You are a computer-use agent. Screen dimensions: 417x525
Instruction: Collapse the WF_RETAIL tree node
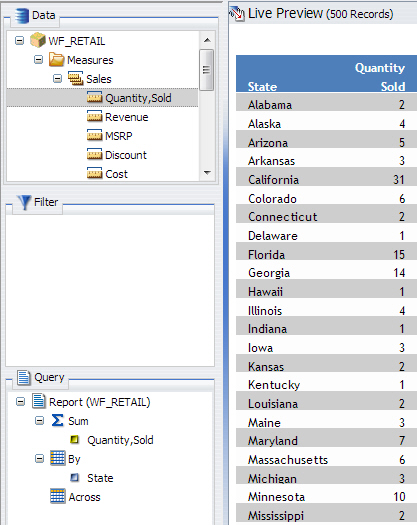(19, 41)
